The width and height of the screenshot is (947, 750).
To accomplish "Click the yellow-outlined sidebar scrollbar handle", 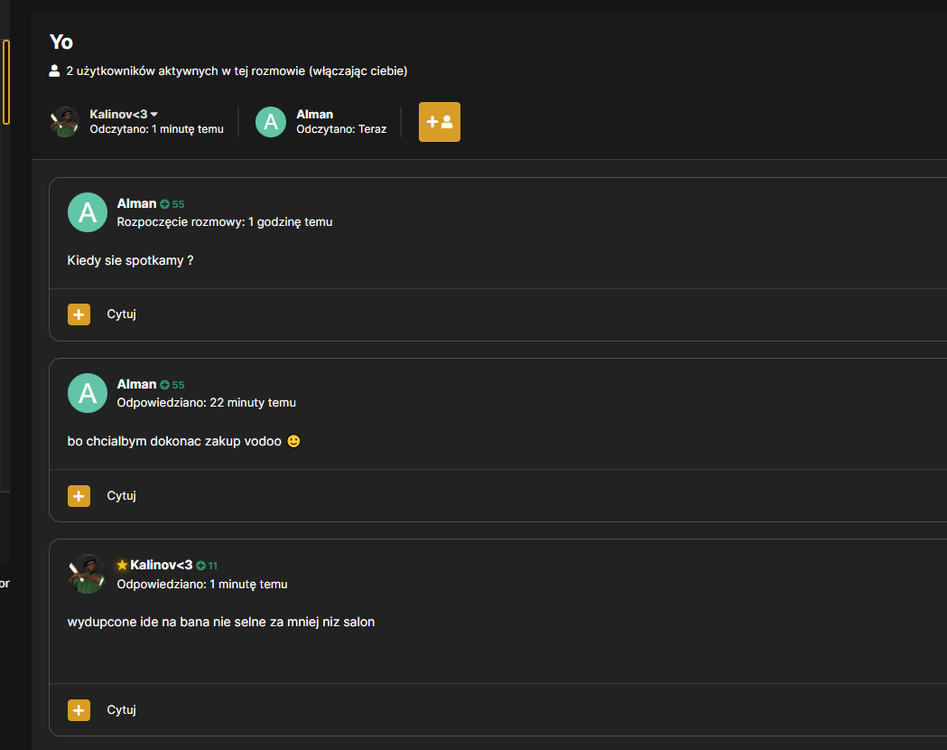I will point(6,82).
